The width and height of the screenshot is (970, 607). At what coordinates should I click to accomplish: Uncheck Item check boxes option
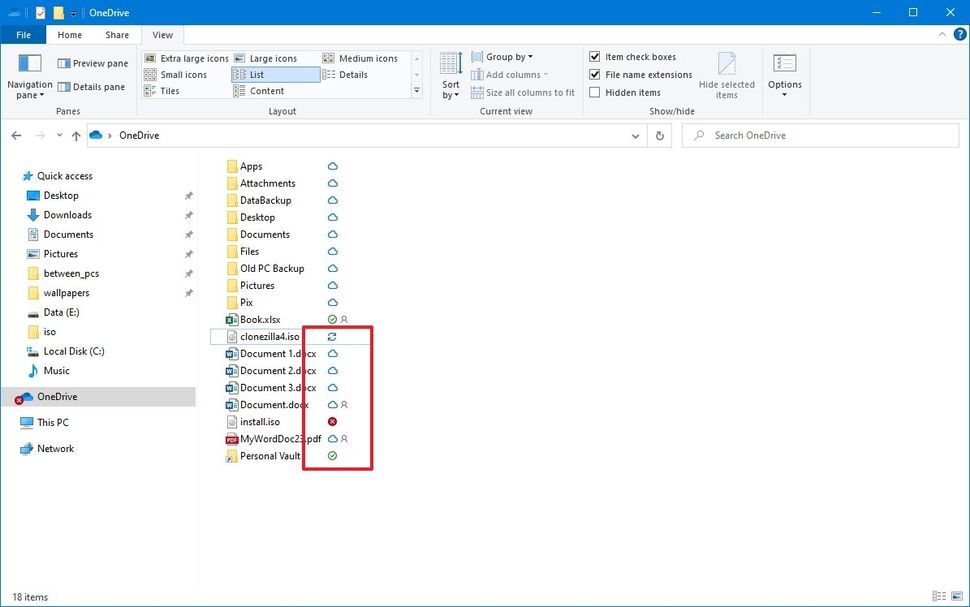(595, 56)
